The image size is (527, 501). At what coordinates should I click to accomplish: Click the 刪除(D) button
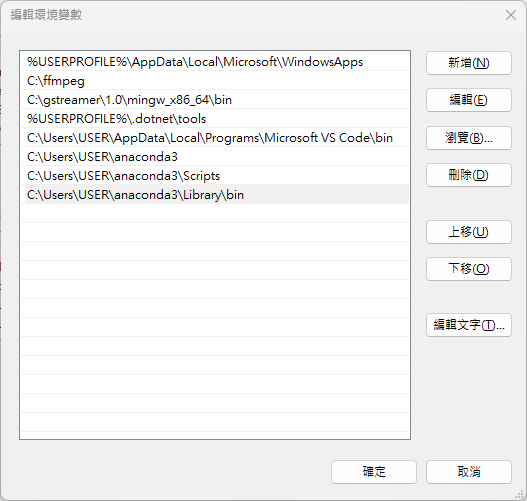469,175
